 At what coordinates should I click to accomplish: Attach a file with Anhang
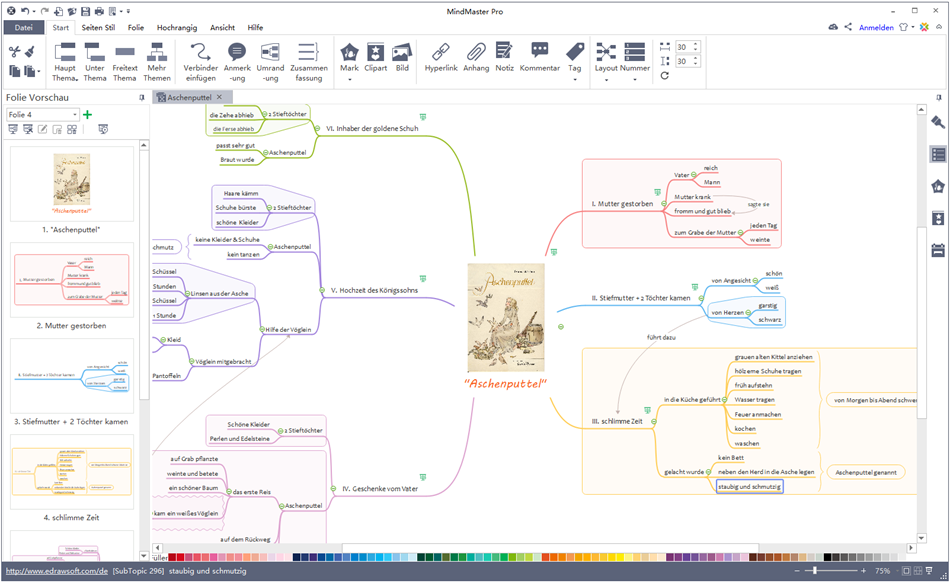click(476, 58)
